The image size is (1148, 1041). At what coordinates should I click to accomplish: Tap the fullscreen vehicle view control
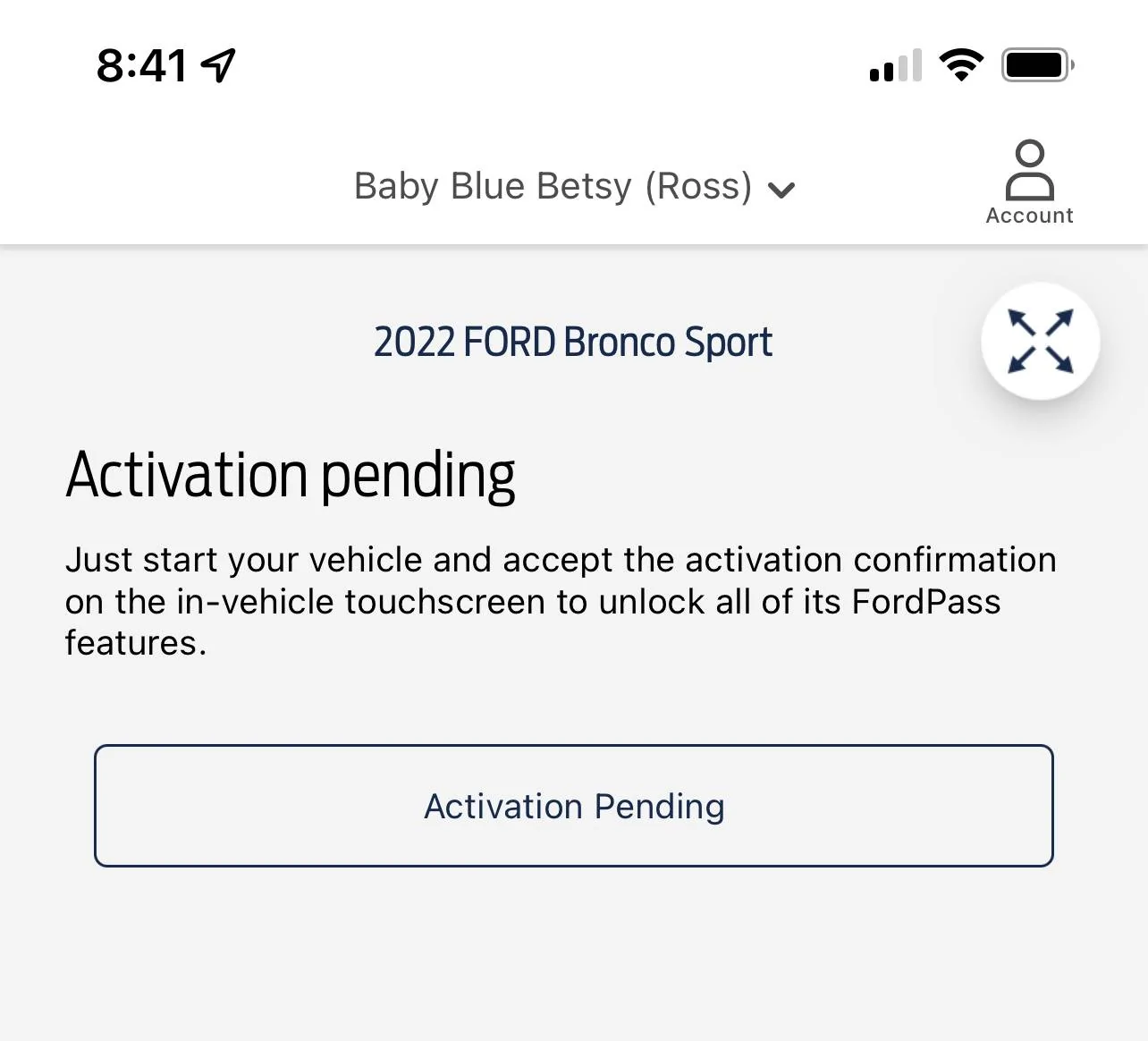(1040, 342)
